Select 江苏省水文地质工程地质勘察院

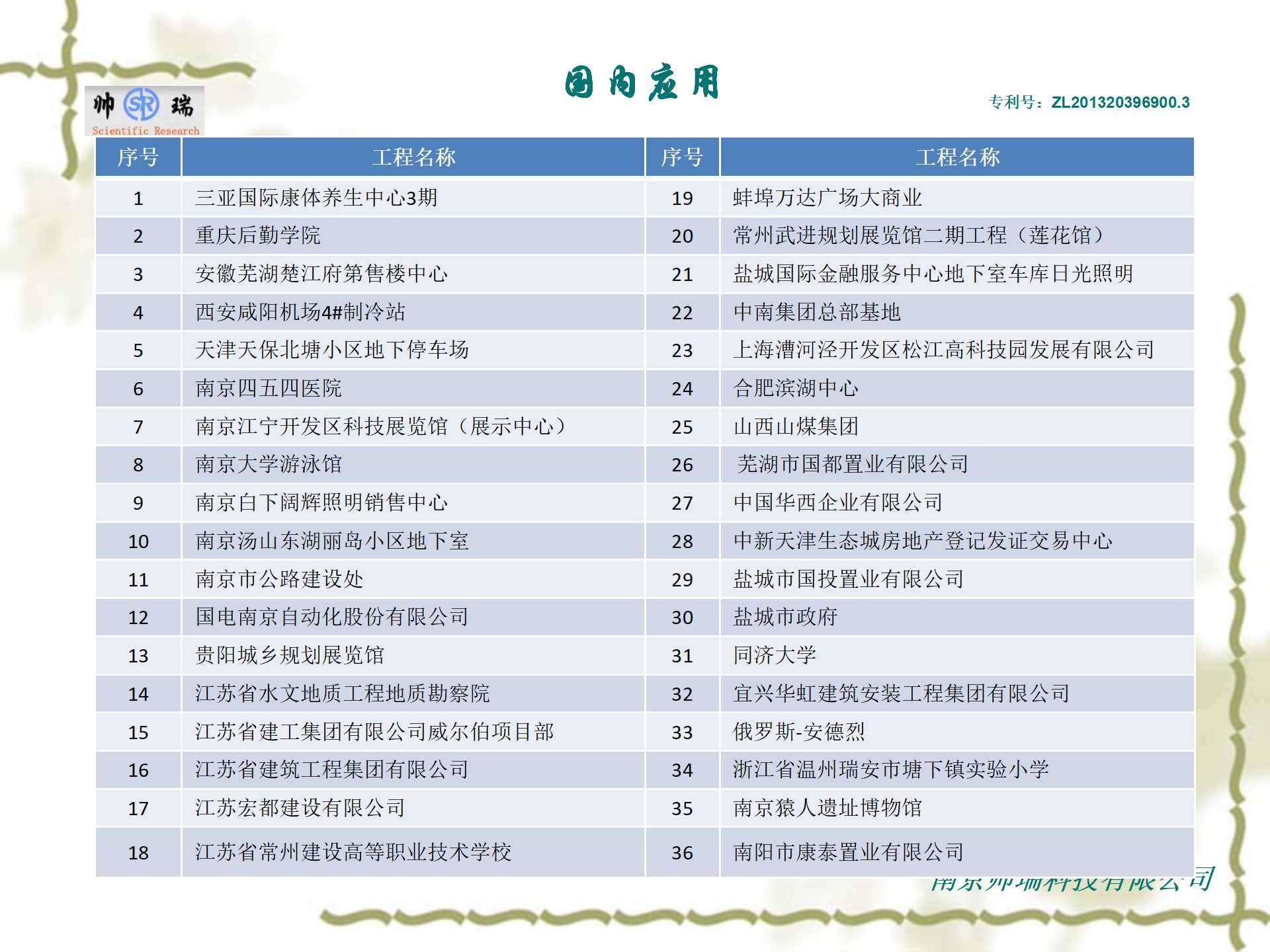click(413, 694)
